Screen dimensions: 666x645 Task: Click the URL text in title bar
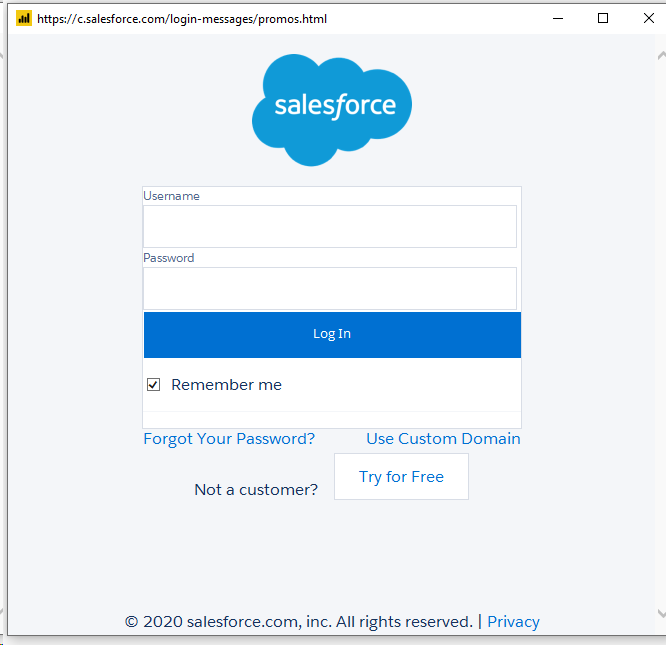[182, 19]
